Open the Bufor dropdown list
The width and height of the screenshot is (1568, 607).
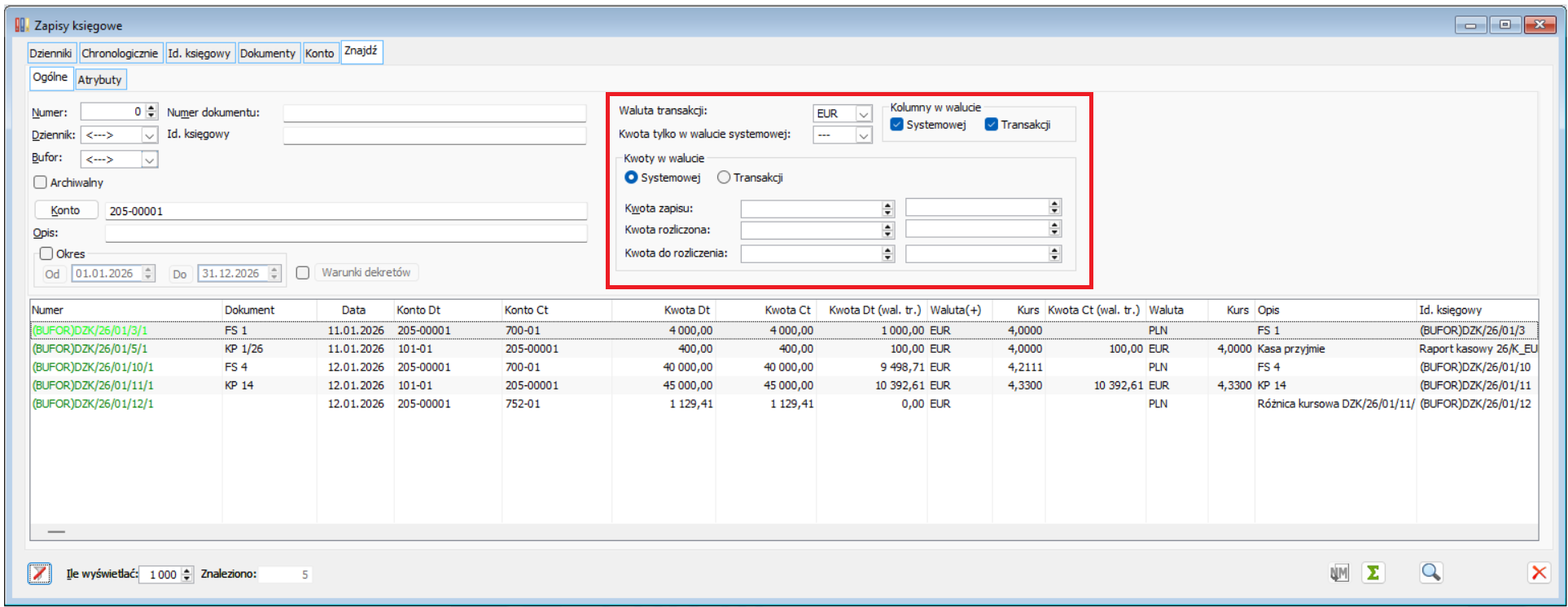coord(149,160)
